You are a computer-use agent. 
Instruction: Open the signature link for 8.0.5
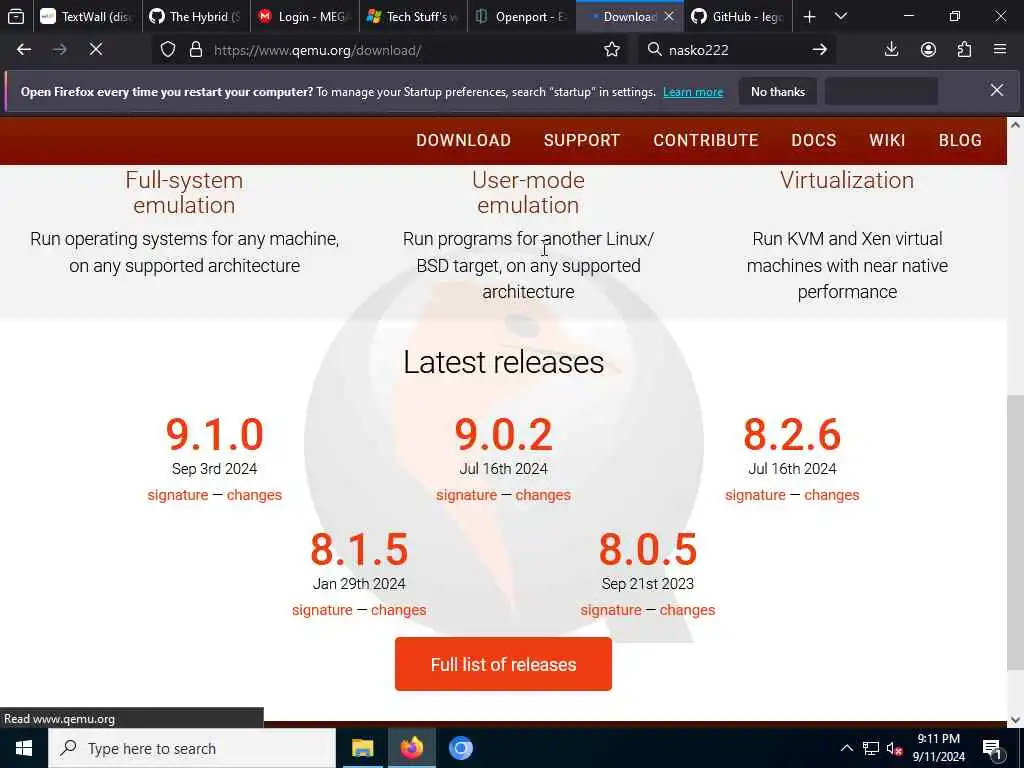click(x=611, y=610)
